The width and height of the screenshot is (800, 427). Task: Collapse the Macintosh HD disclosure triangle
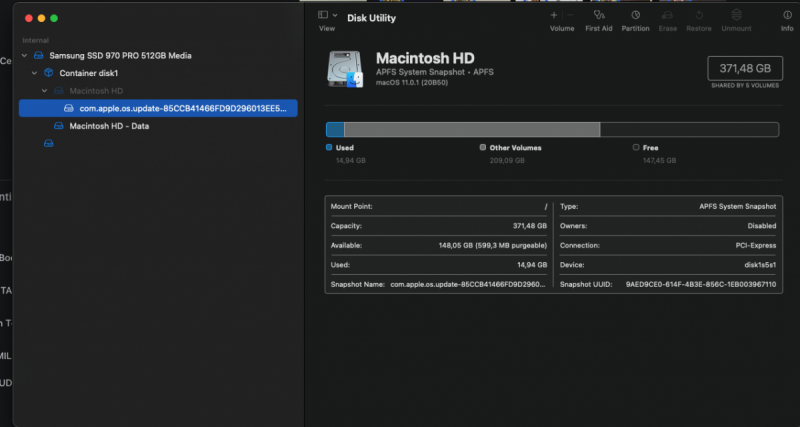pyautogui.click(x=45, y=91)
